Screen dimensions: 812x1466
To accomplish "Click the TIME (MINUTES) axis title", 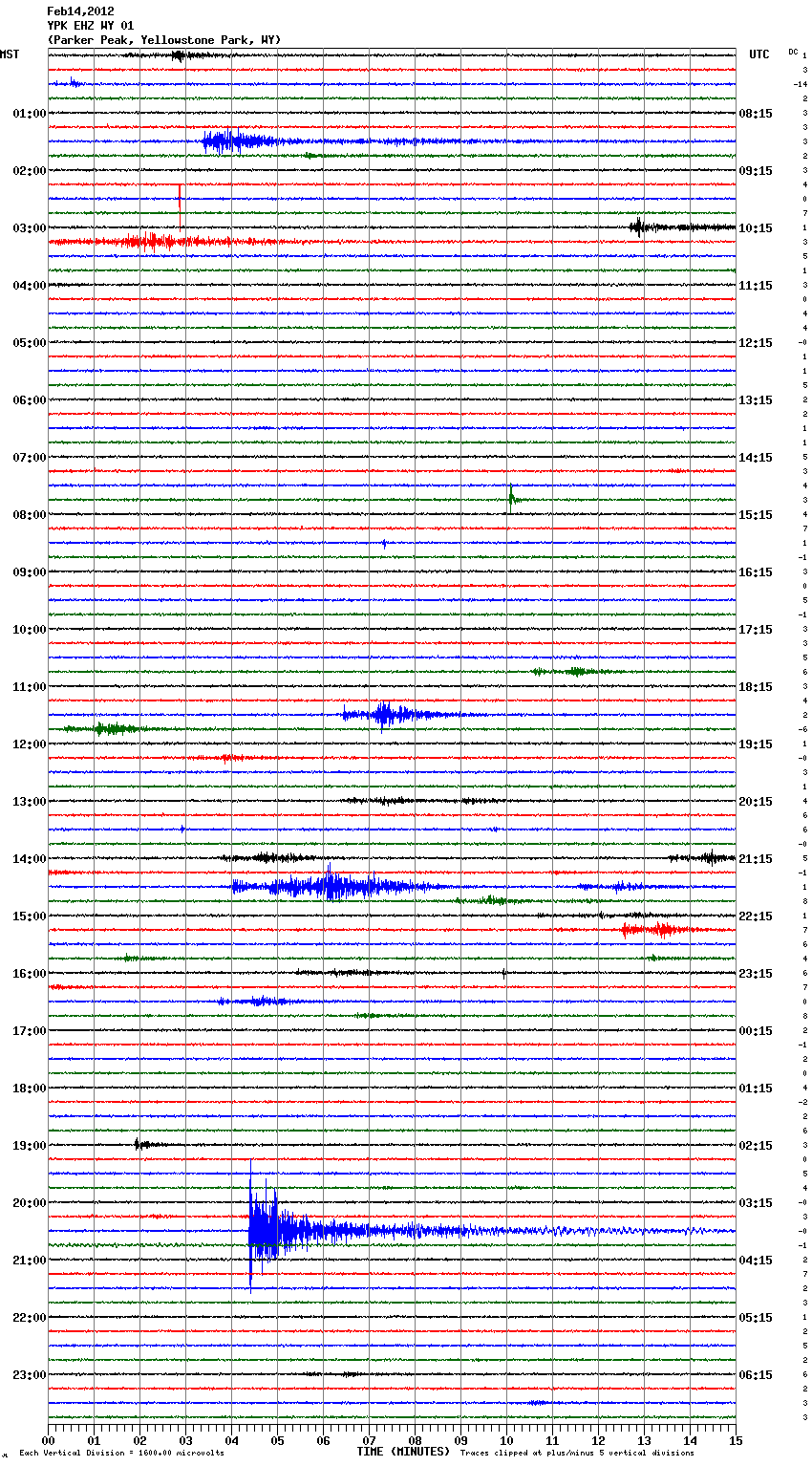I will point(403,1452).
